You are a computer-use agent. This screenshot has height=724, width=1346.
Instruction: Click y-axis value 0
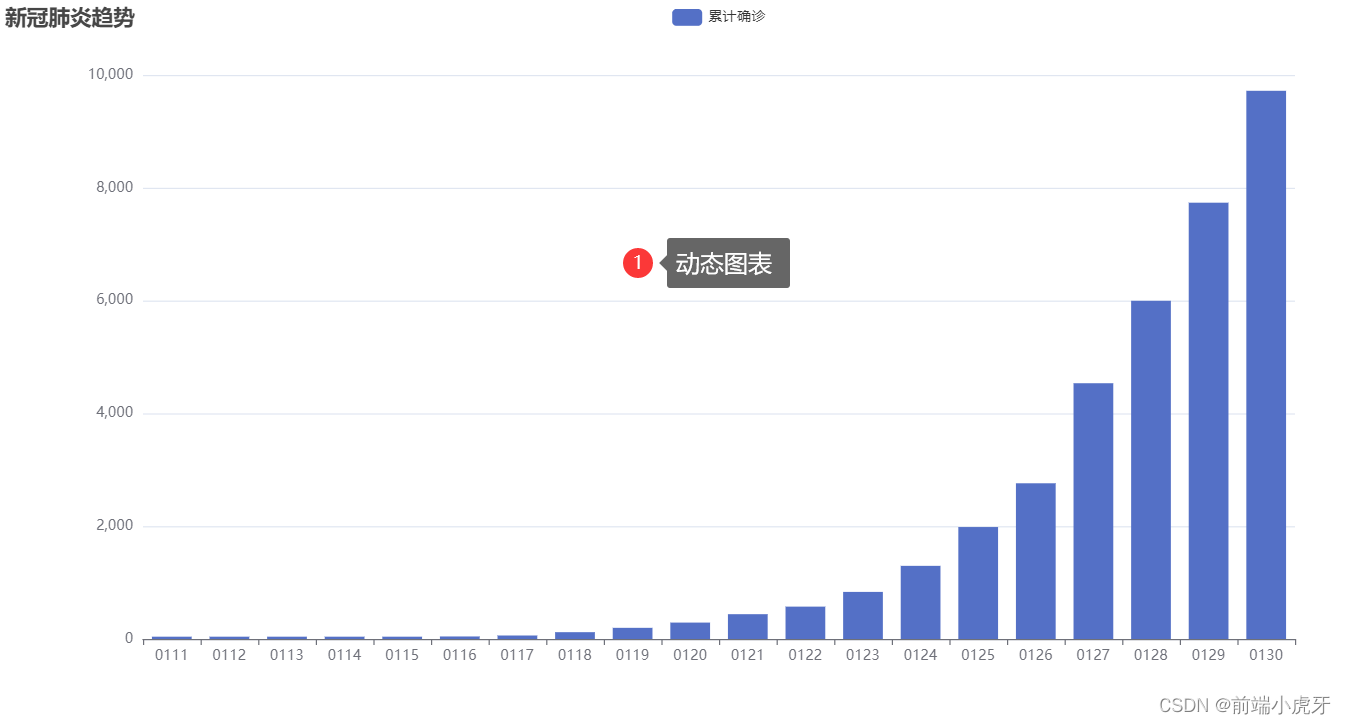pyautogui.click(x=129, y=639)
